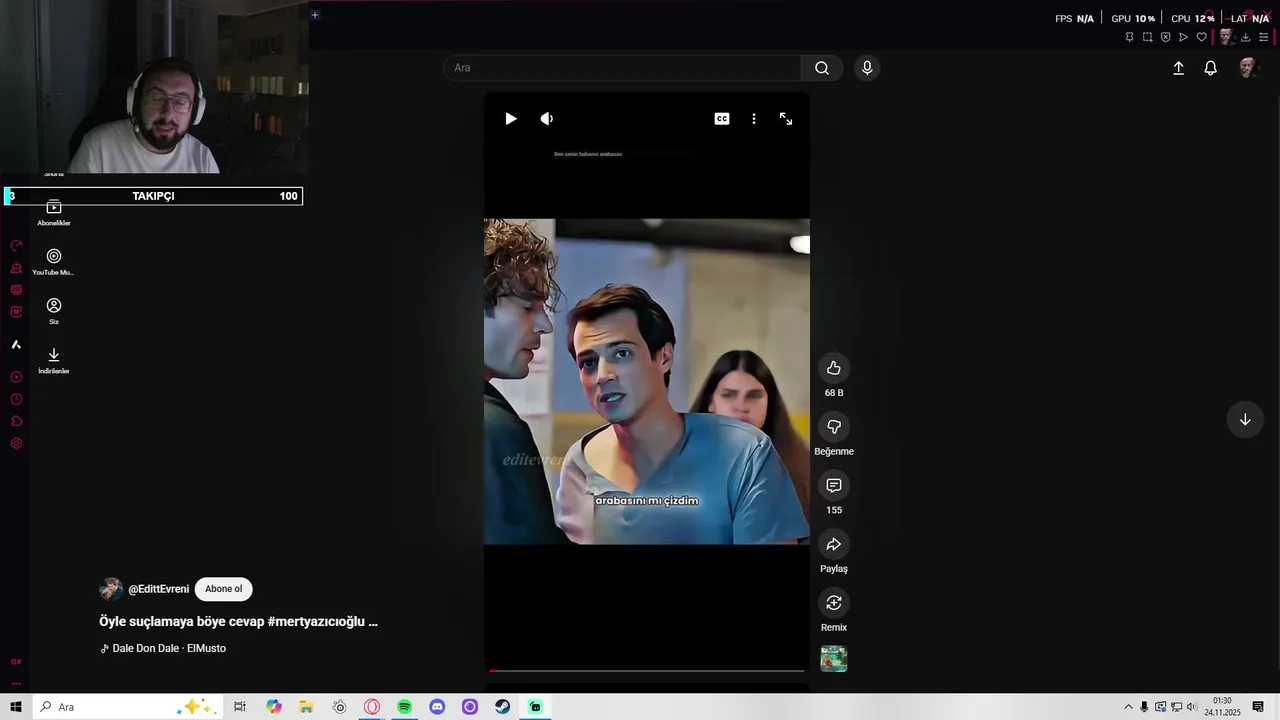1280x720 pixels.
Task: Expand the video to fullscreen
Action: point(786,119)
